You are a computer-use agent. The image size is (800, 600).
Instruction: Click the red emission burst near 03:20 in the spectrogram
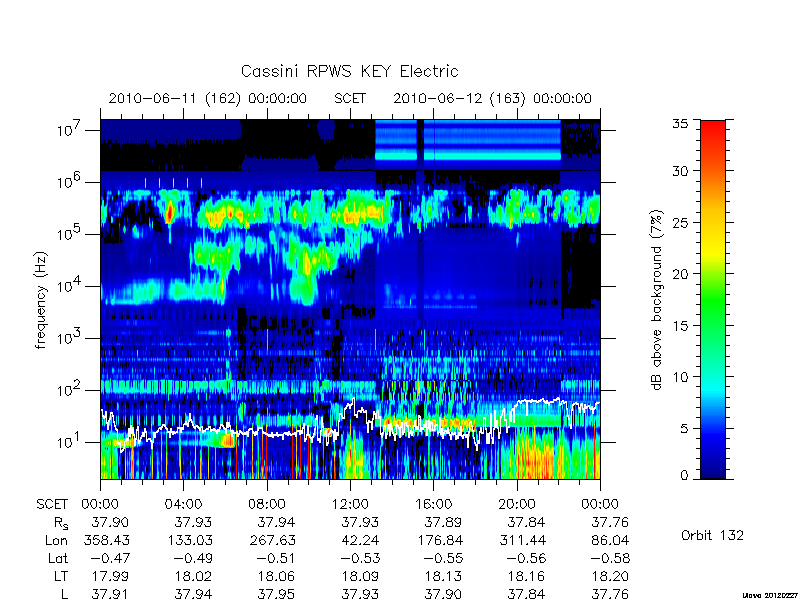pos(169,212)
